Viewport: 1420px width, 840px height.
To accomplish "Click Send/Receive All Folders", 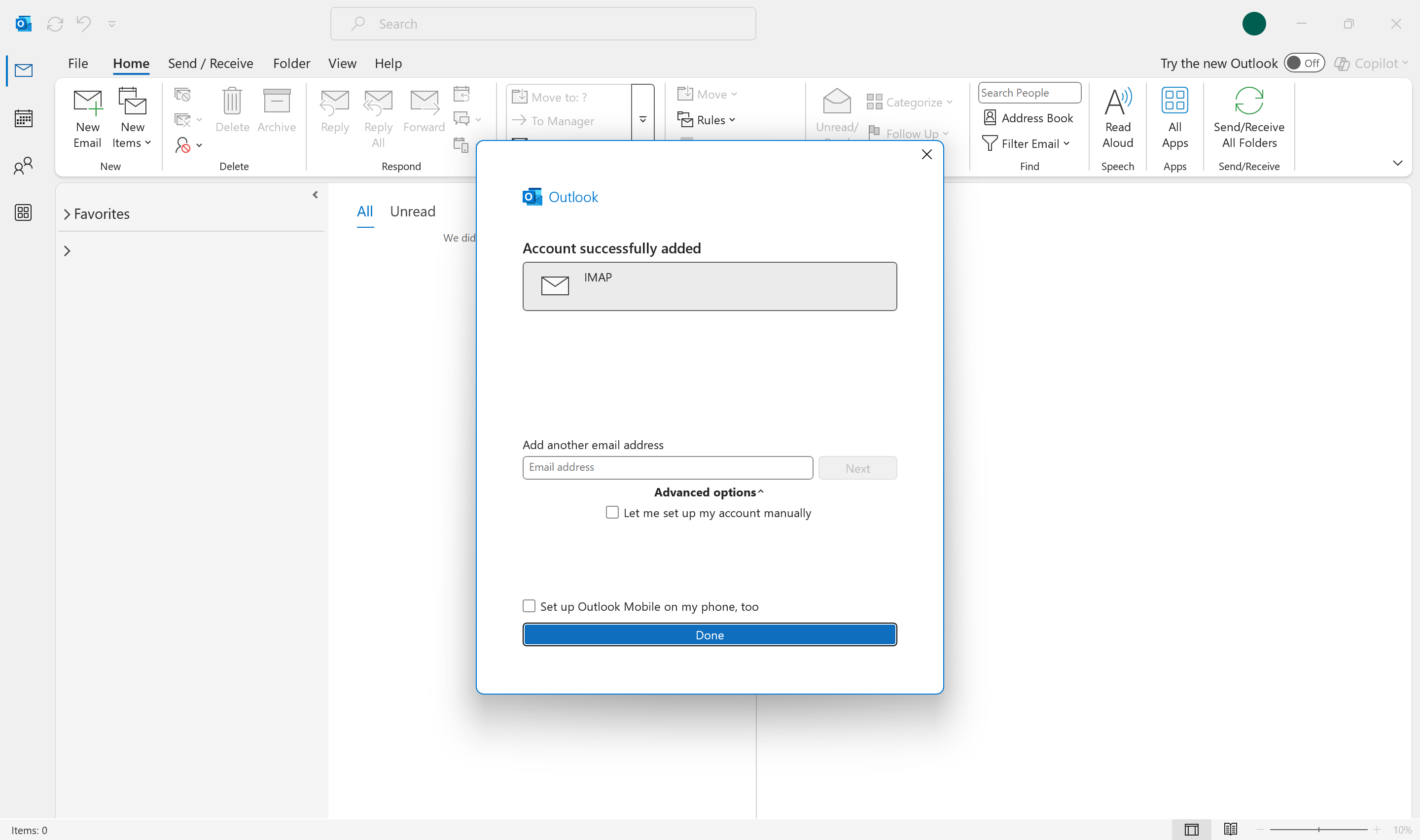I will [1249, 118].
